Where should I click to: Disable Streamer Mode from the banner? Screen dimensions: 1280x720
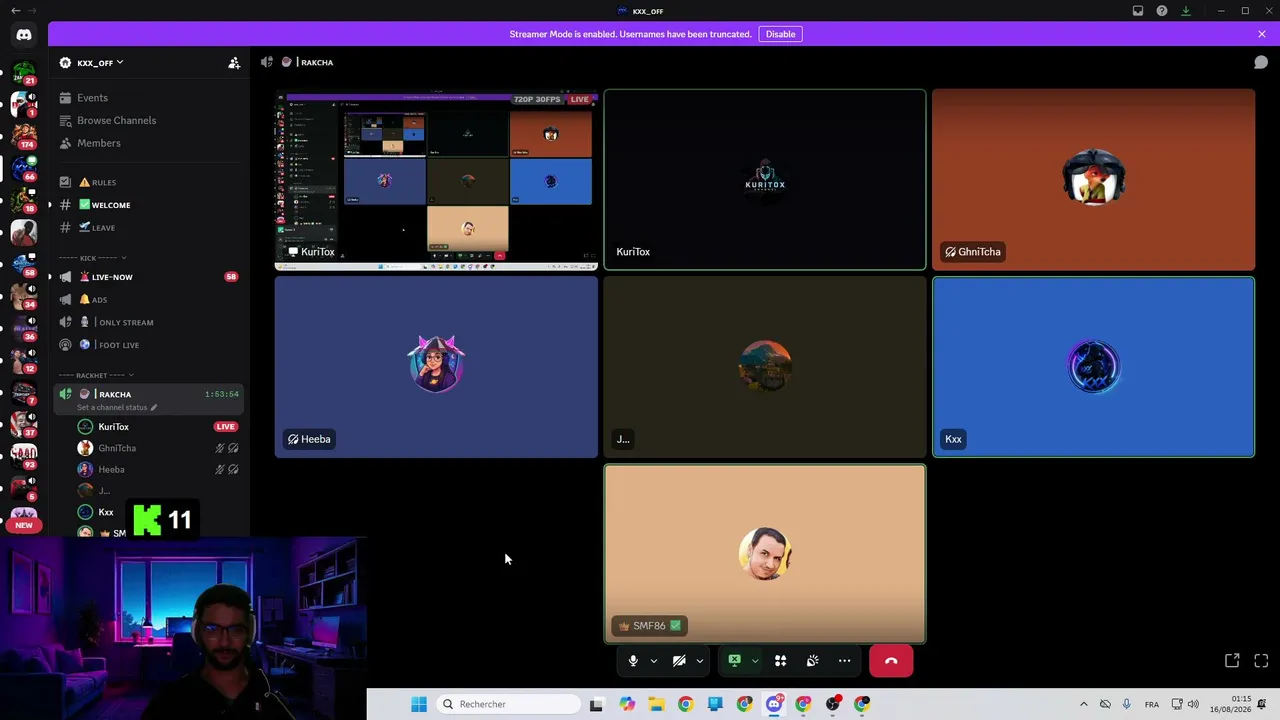pyautogui.click(x=780, y=34)
